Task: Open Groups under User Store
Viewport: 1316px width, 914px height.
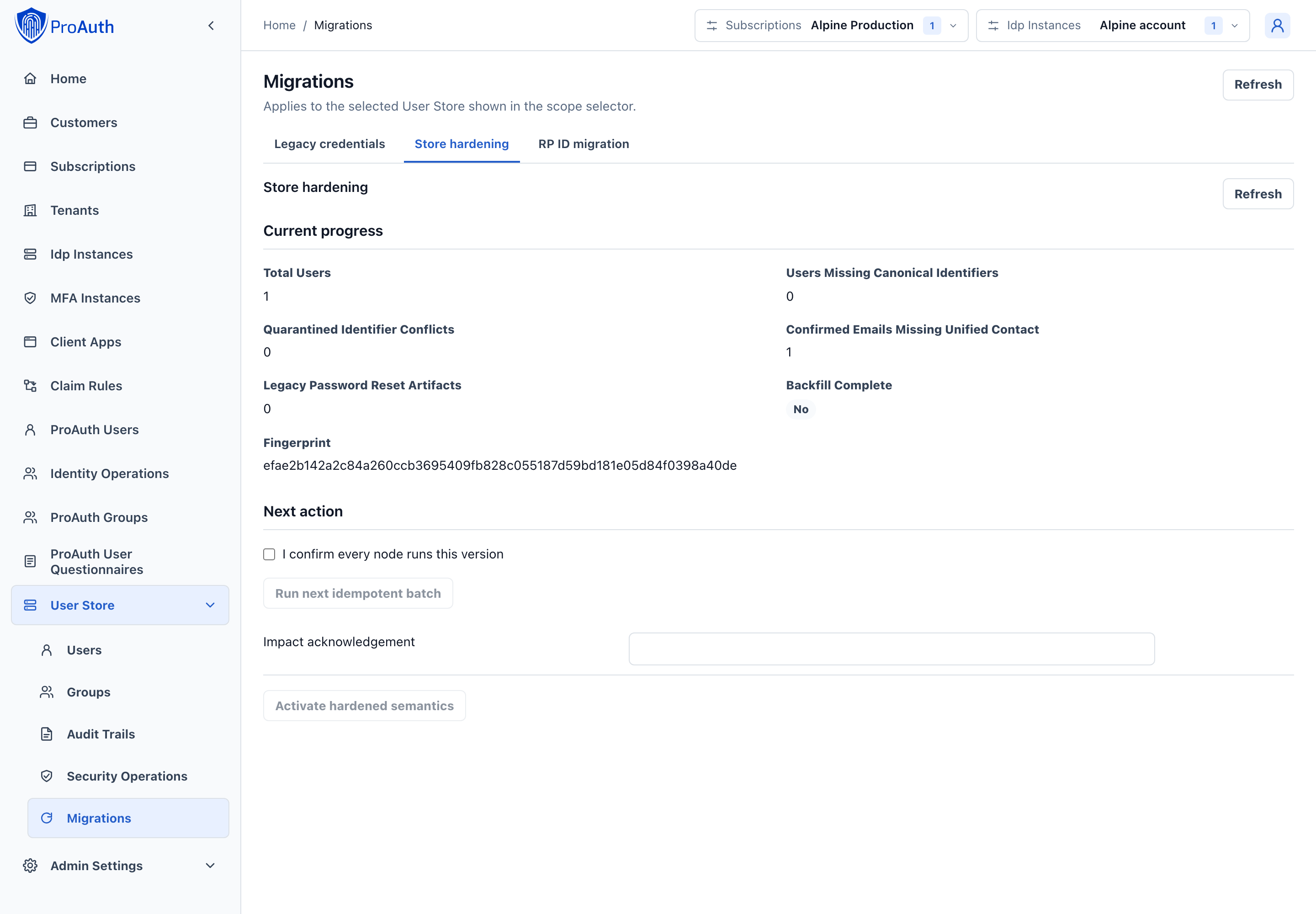Action: tap(128, 692)
